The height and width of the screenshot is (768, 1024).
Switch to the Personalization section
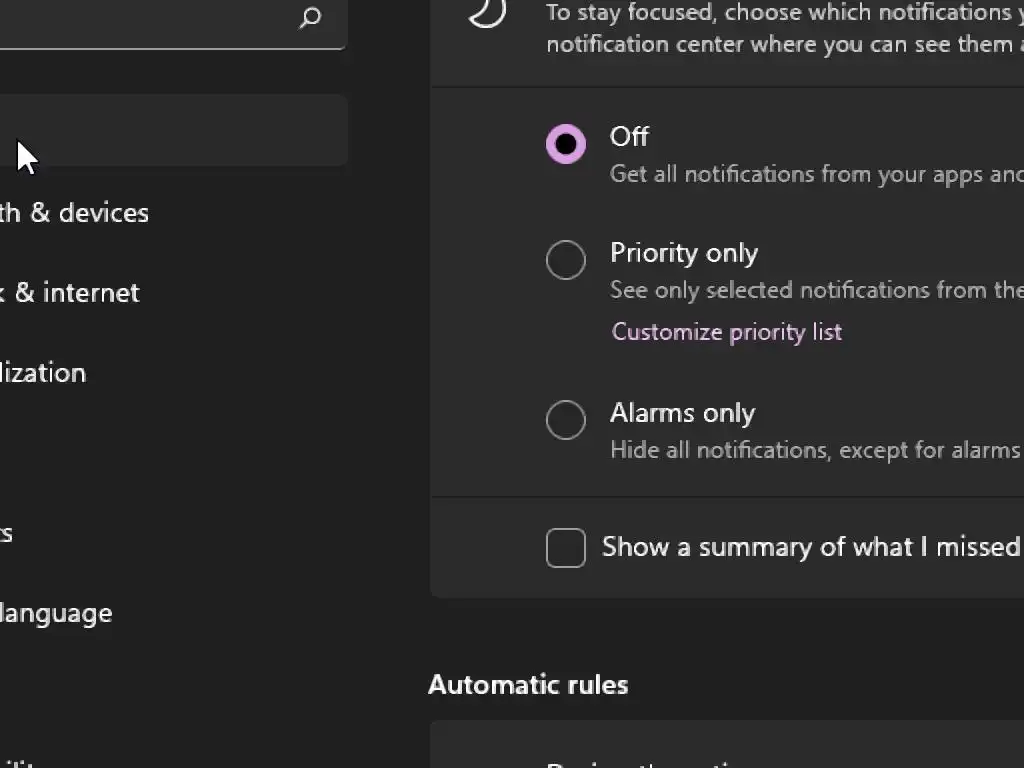[43, 373]
